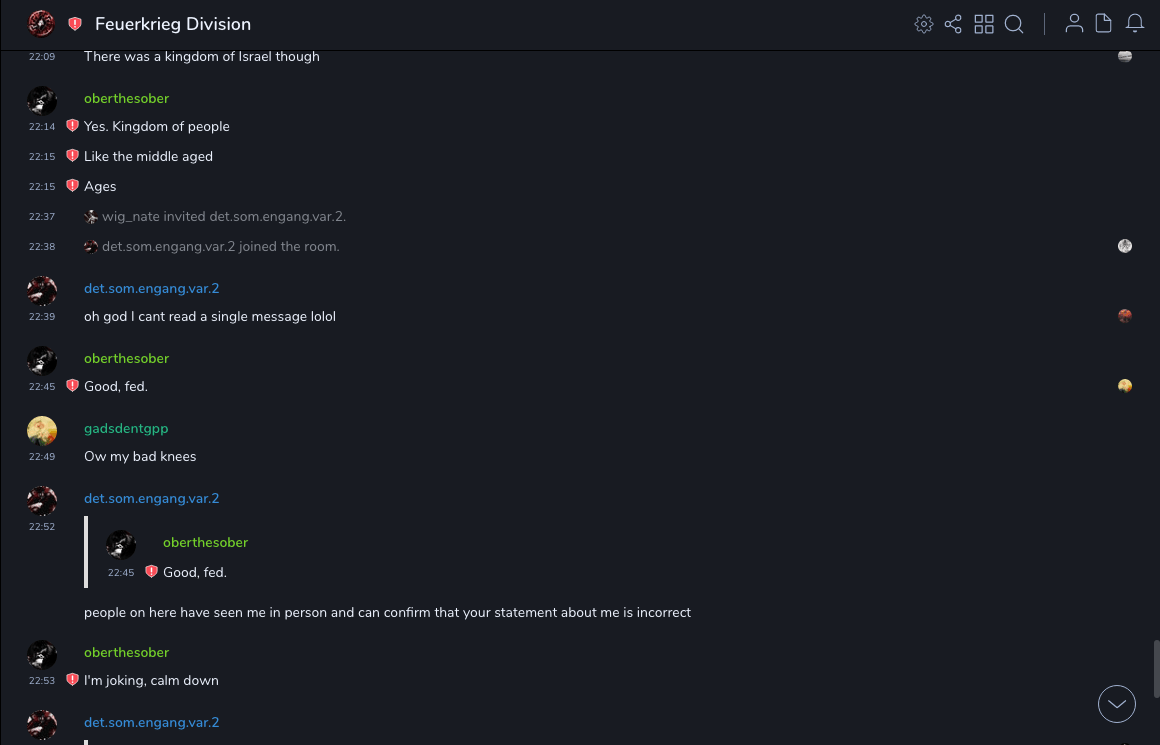The width and height of the screenshot is (1160, 745).
Task: Click the Feuerkrieg Division room title
Action: tap(173, 24)
